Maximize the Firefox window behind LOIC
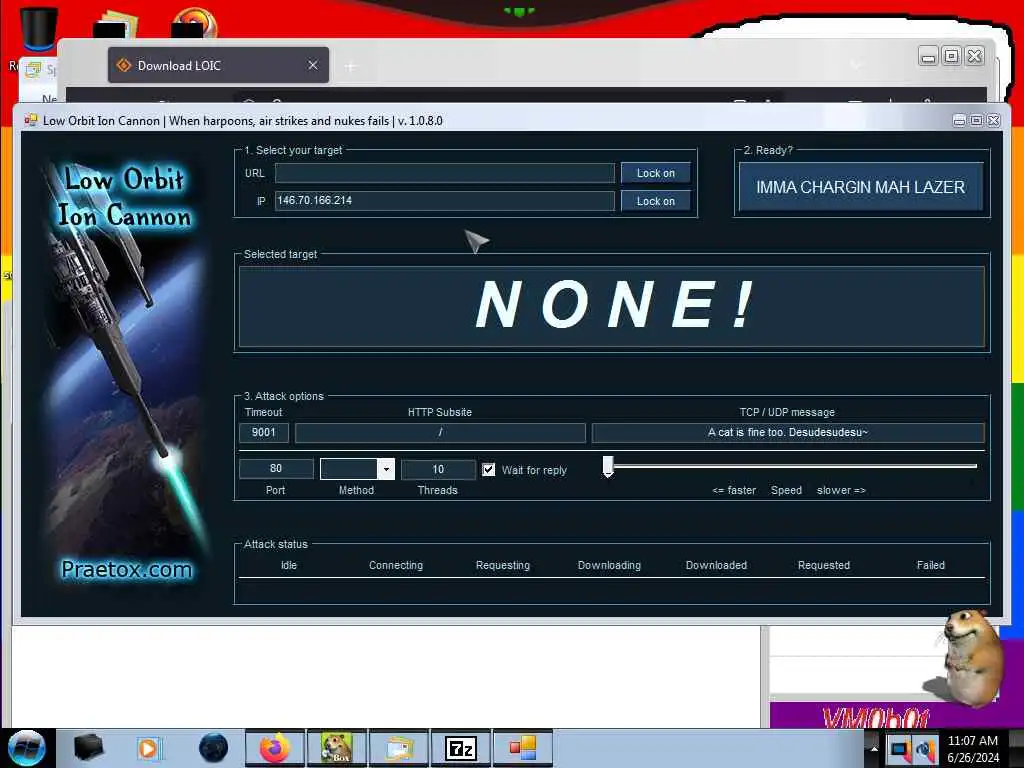The image size is (1024, 768). click(952, 57)
